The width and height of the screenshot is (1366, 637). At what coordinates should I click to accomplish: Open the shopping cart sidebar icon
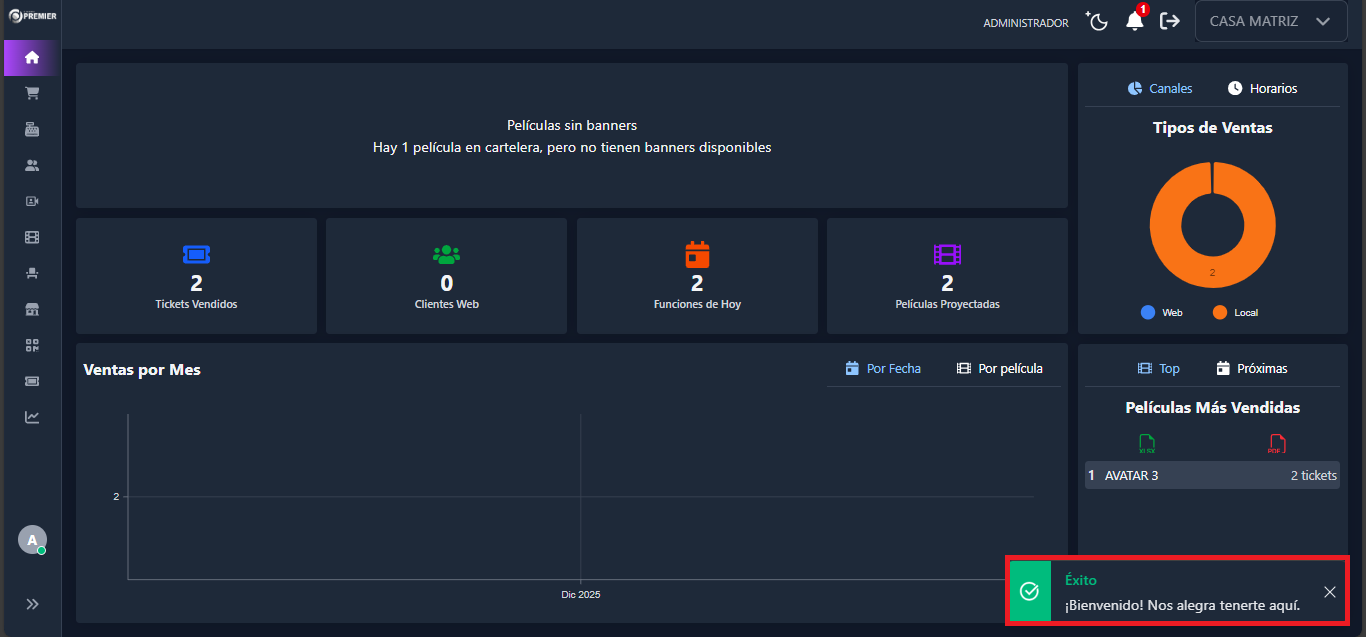pyautogui.click(x=32, y=93)
